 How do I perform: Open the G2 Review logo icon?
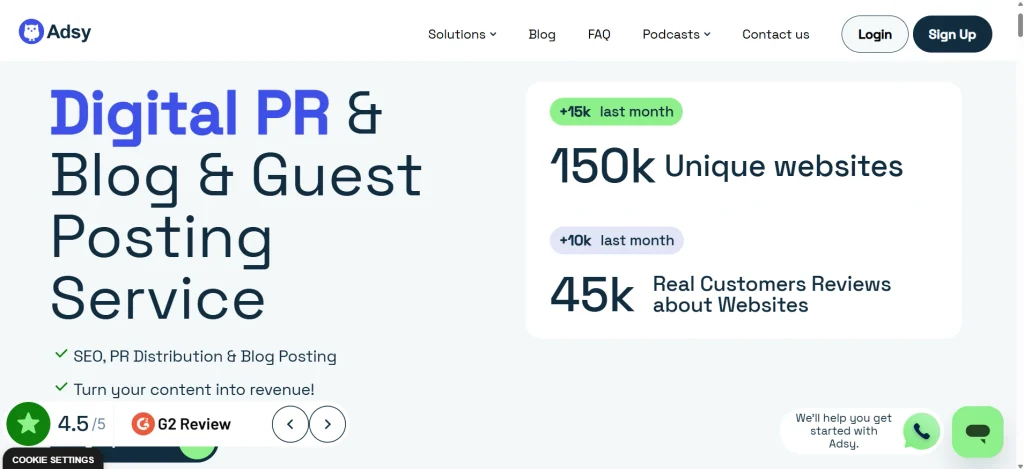[x=142, y=424]
